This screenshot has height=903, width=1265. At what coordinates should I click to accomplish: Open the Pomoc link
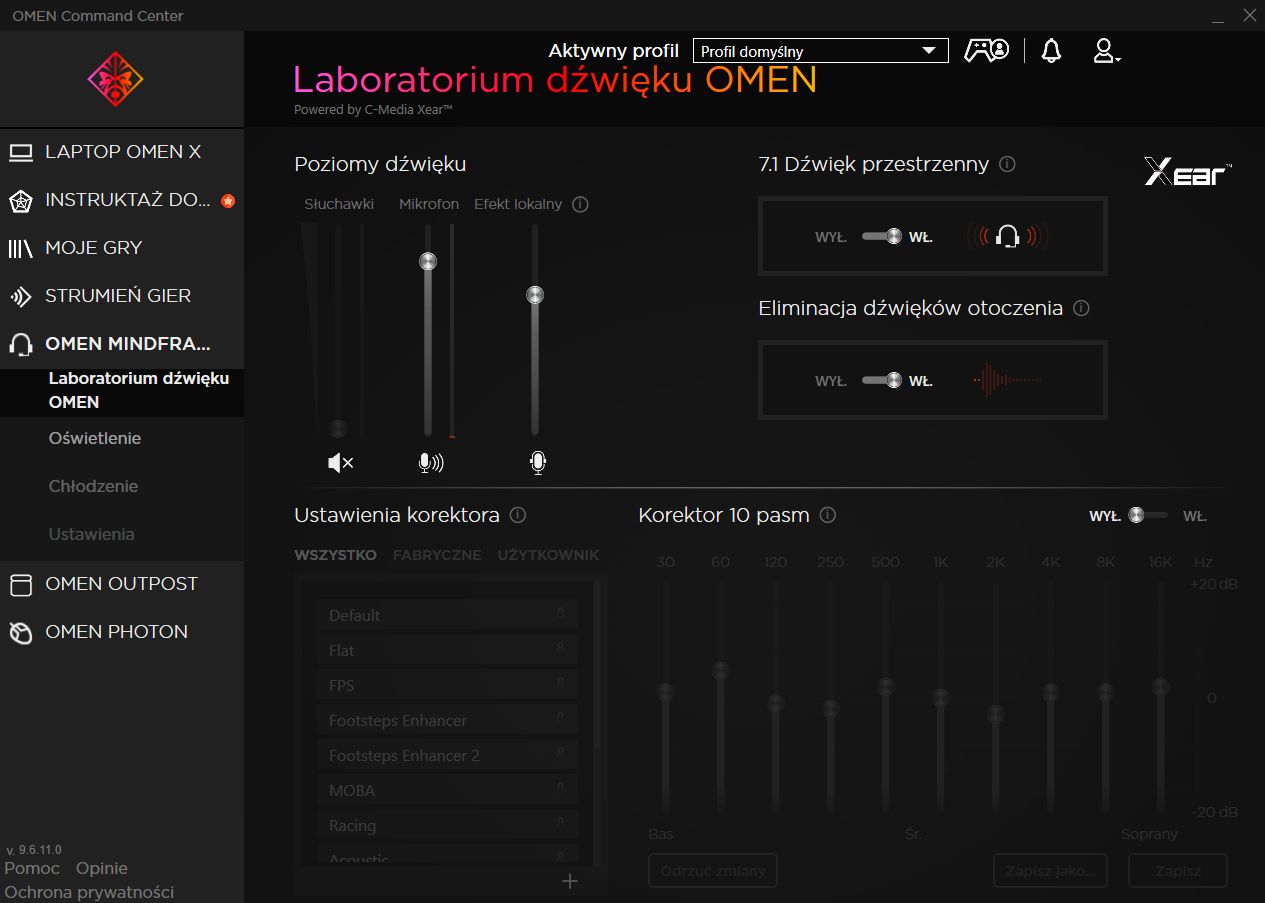point(32,868)
